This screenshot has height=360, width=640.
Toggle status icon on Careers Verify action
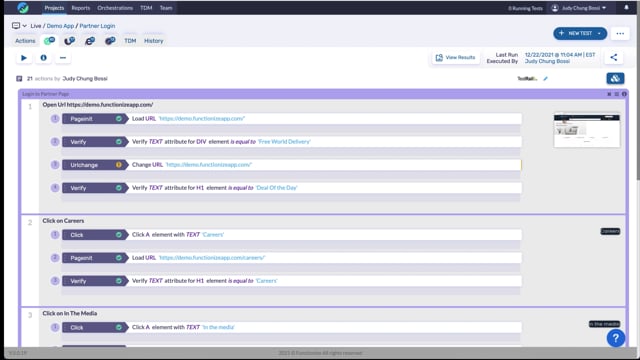coord(119,281)
